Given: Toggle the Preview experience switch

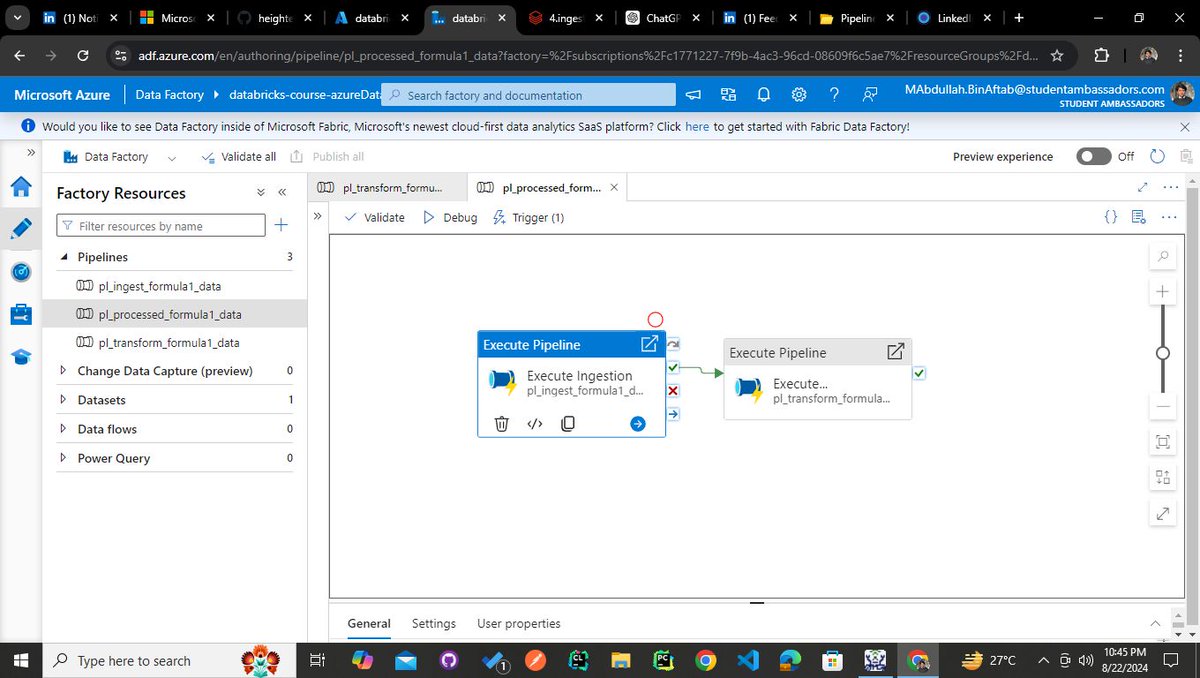Looking at the screenshot, I should [1094, 156].
